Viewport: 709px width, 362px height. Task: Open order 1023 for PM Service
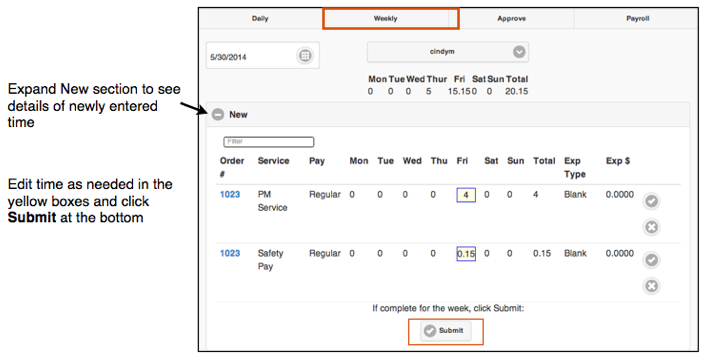pos(230,195)
